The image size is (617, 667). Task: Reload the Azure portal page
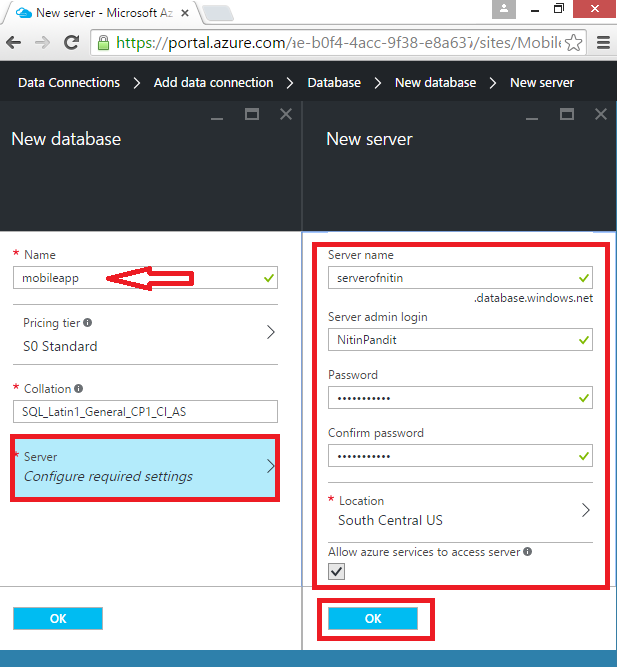coord(71,43)
